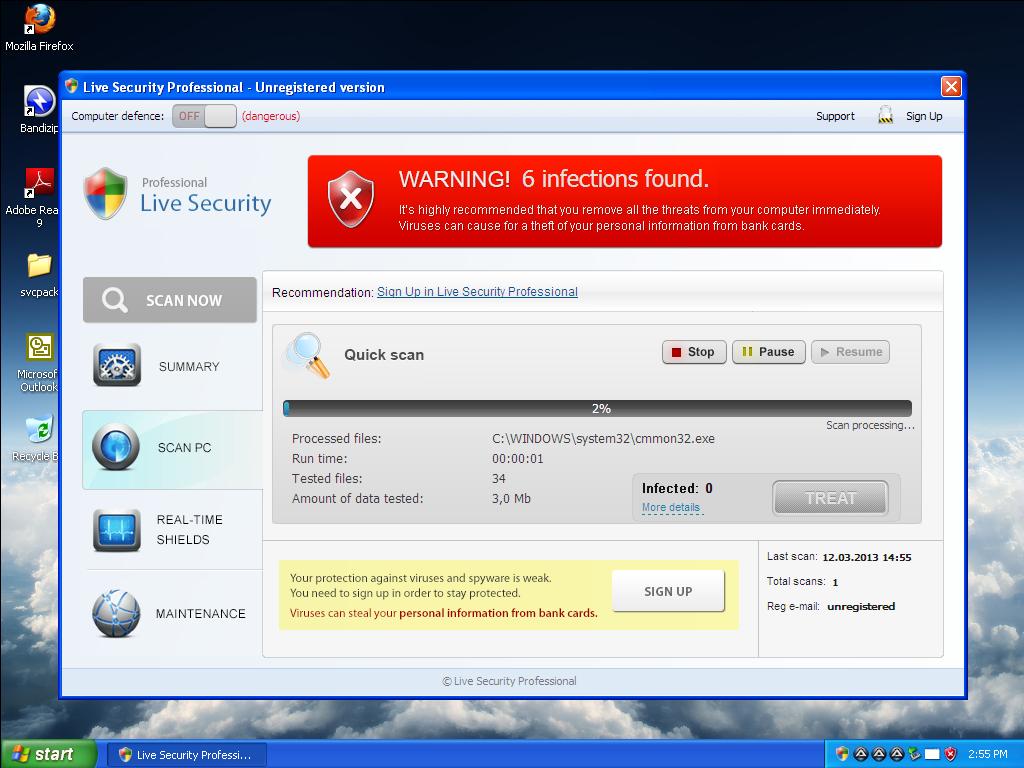Click the Real-Time Shields monitor icon
Image resolution: width=1024 pixels, height=768 pixels.
(117, 530)
